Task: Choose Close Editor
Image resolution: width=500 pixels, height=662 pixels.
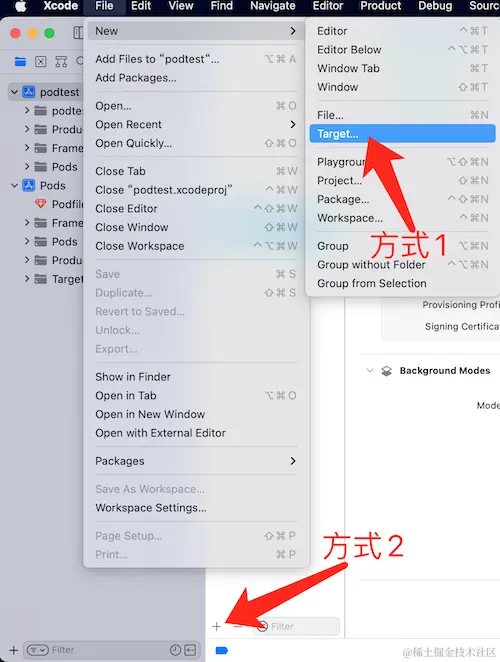Action: coord(196,209)
